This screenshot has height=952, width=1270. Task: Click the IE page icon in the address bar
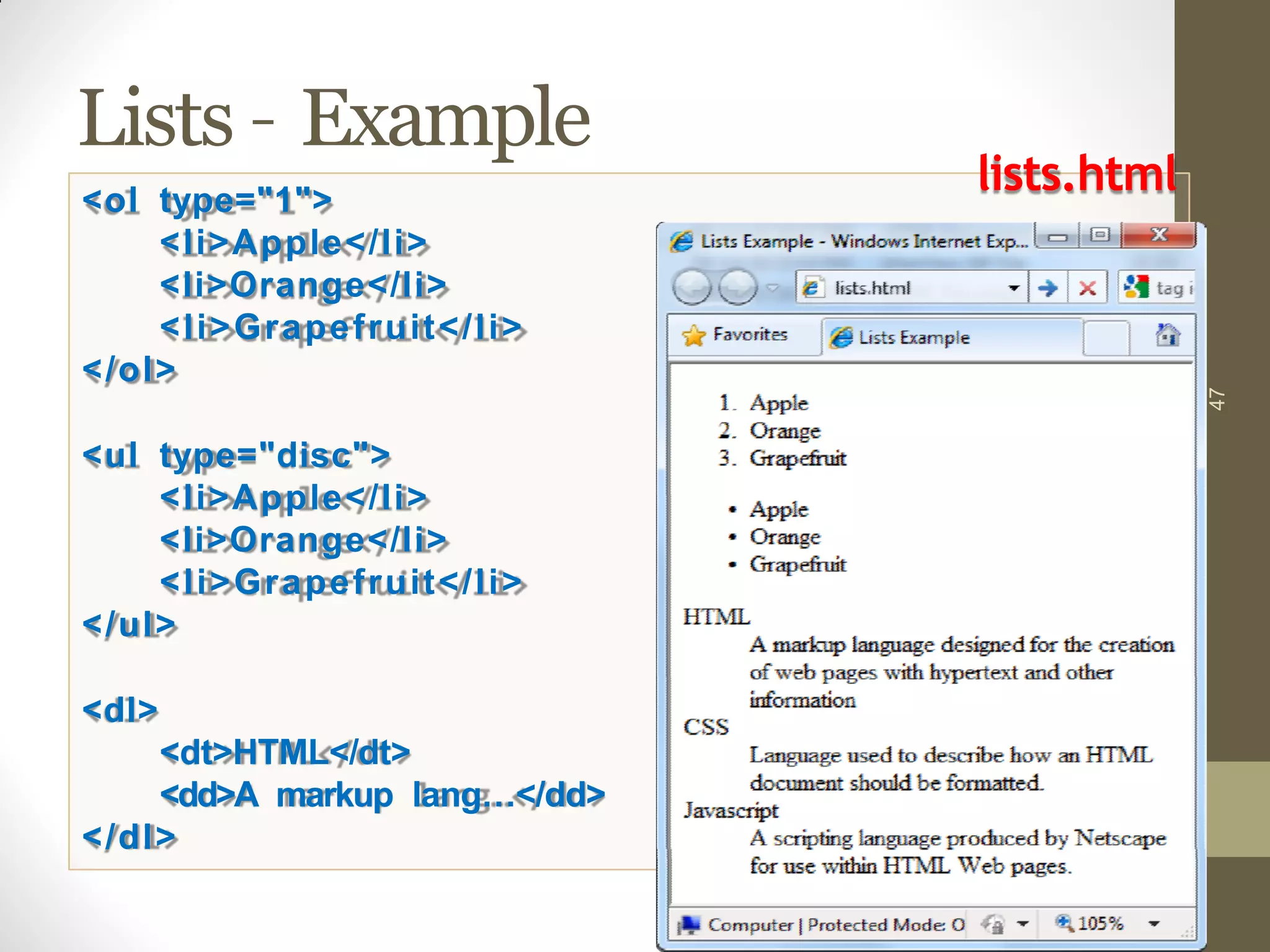[x=812, y=288]
